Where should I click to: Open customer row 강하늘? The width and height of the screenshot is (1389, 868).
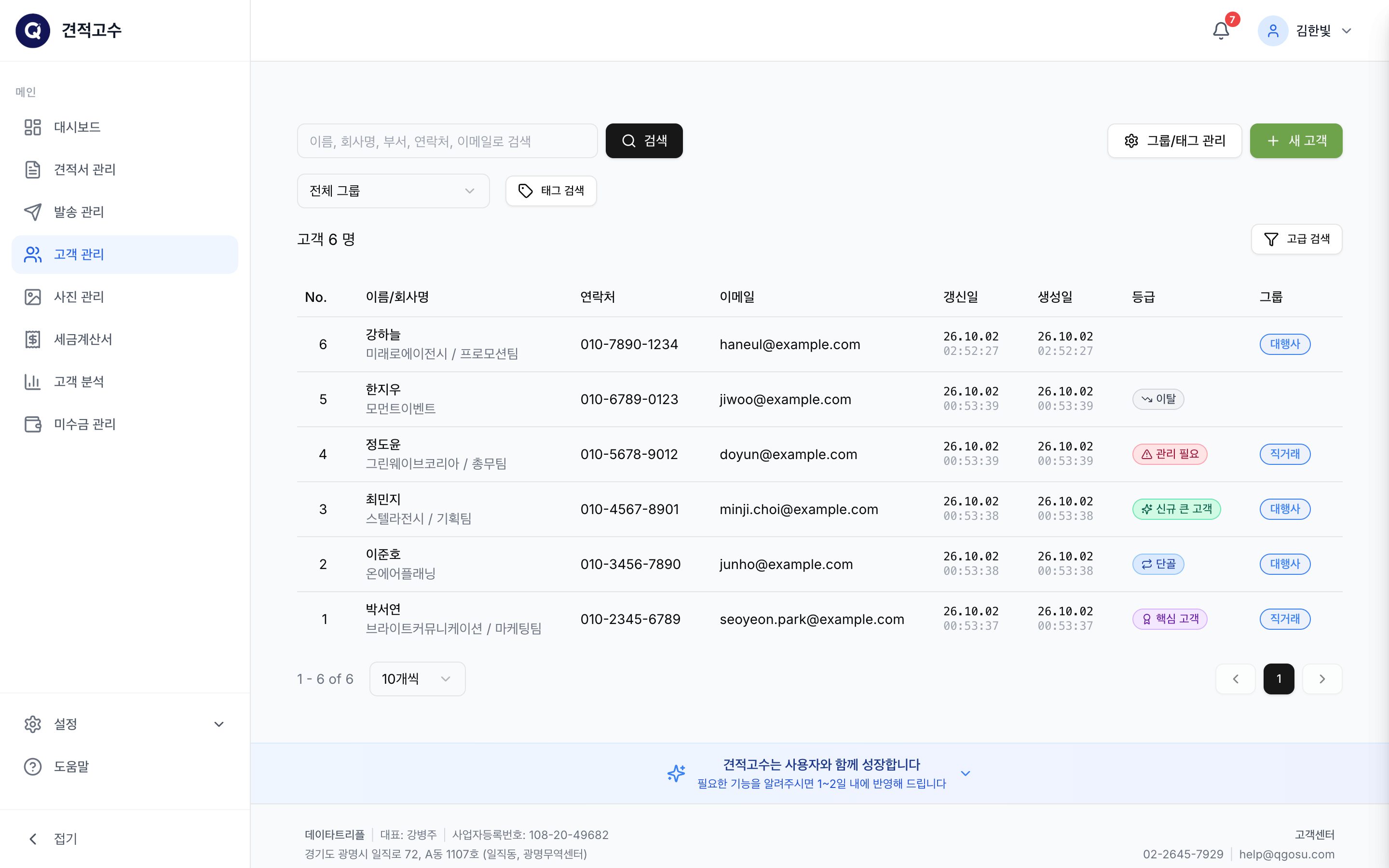tap(819, 344)
